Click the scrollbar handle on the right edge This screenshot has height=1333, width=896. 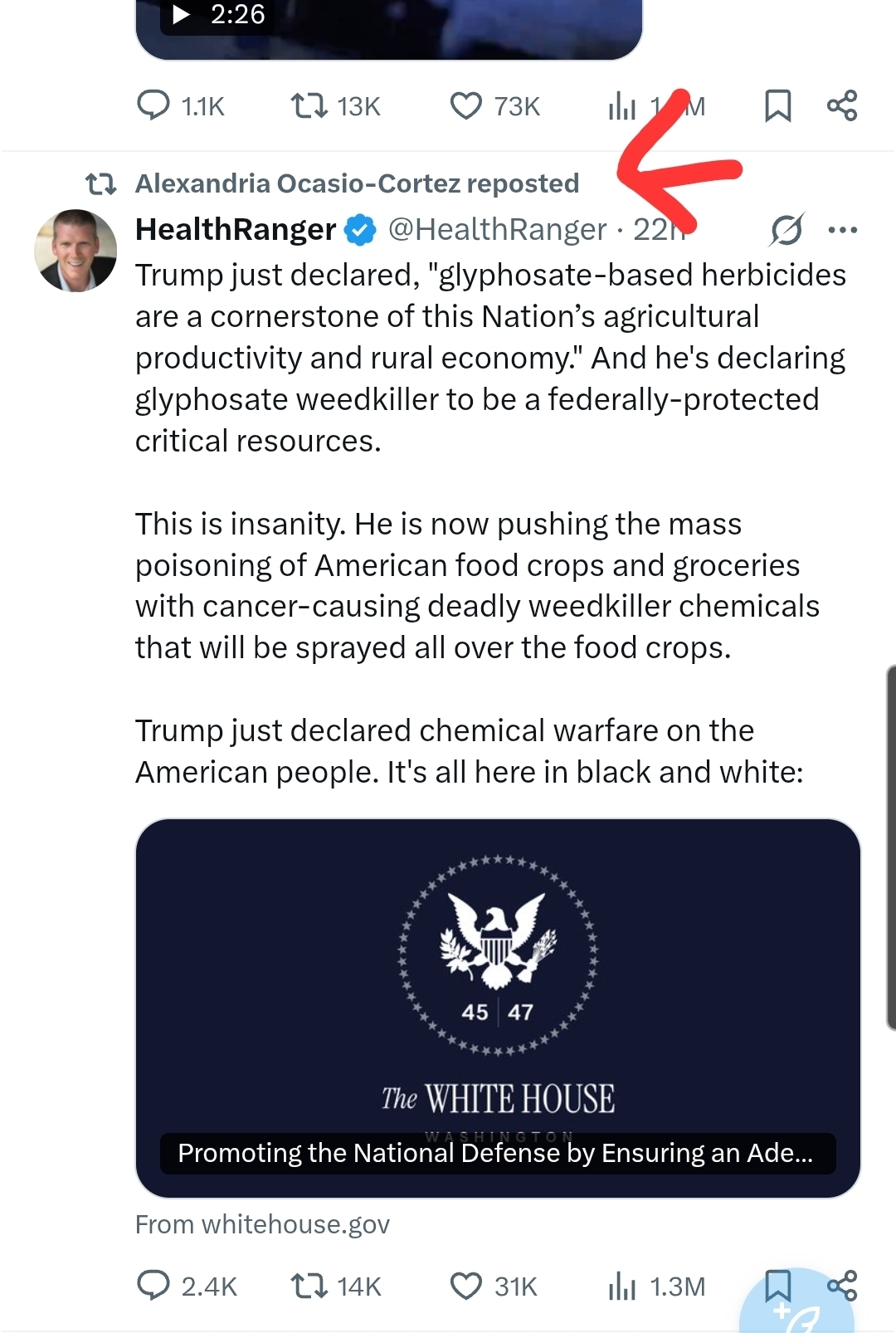(x=891, y=847)
